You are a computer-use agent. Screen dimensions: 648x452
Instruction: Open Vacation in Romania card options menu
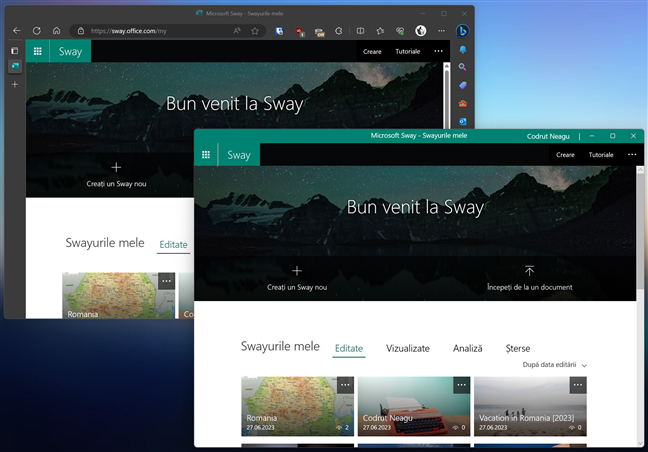click(x=578, y=385)
